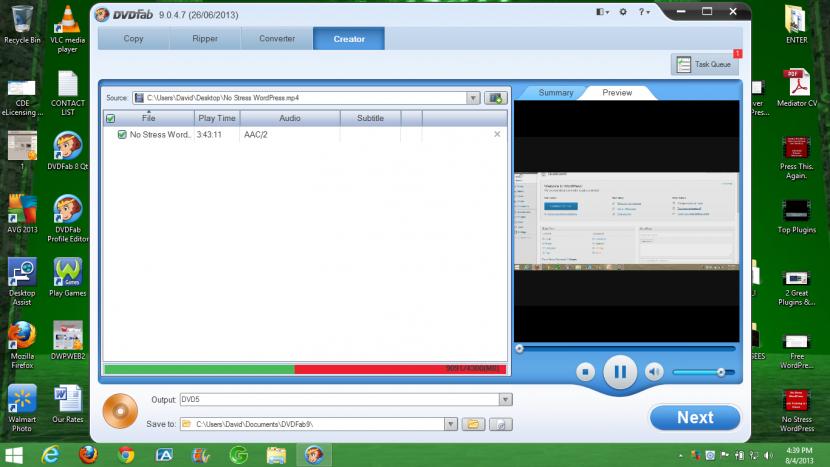Open Top Plugins desktop file

tap(796, 217)
